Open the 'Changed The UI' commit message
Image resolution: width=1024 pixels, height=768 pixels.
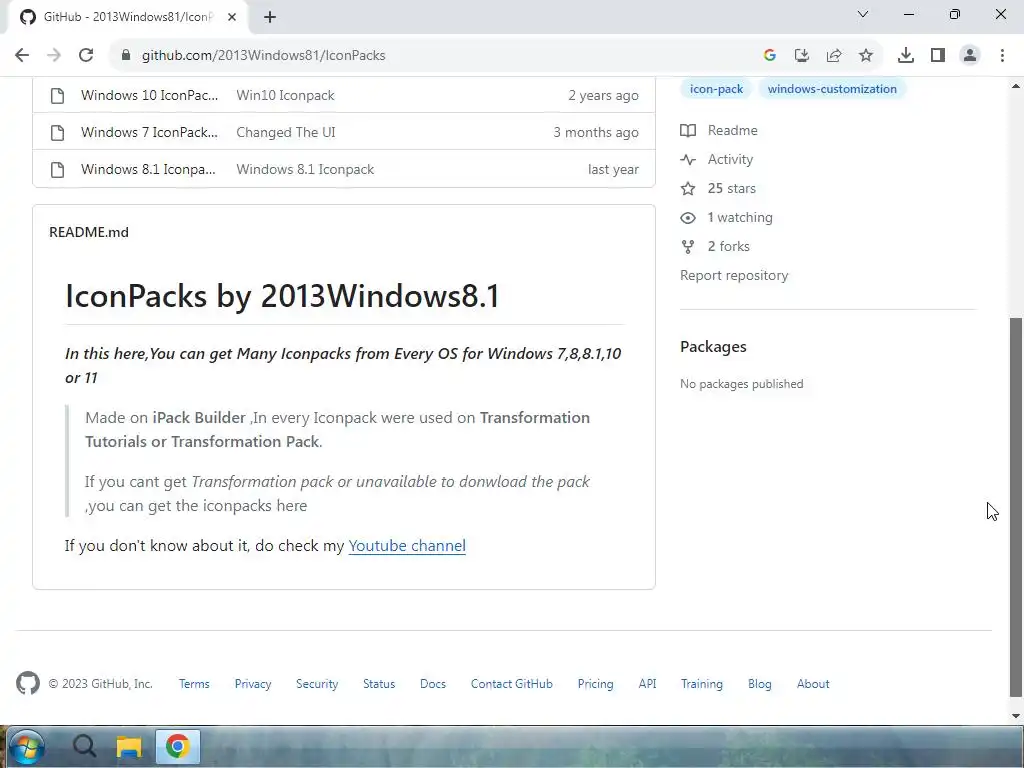pos(286,133)
